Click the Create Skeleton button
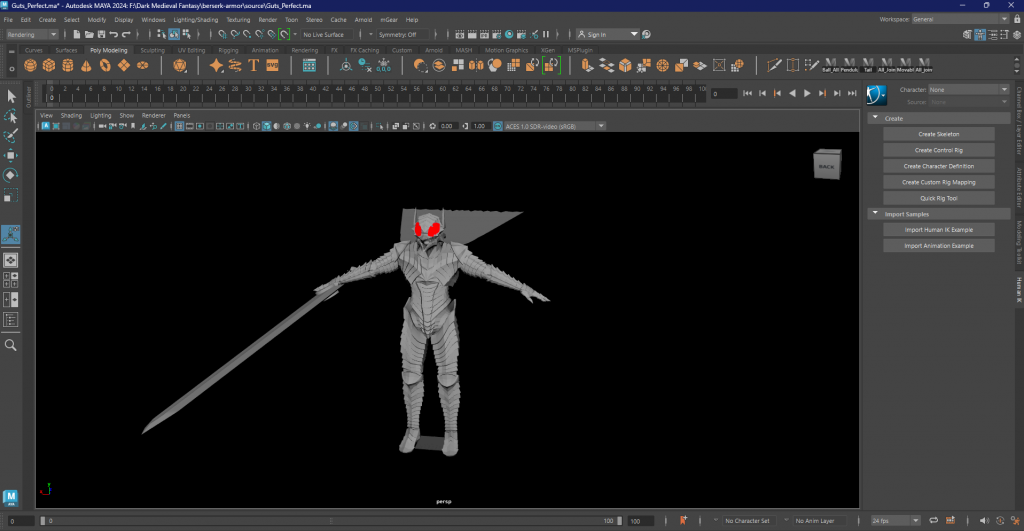Screen dimensions: 1024x531 coord(938,134)
